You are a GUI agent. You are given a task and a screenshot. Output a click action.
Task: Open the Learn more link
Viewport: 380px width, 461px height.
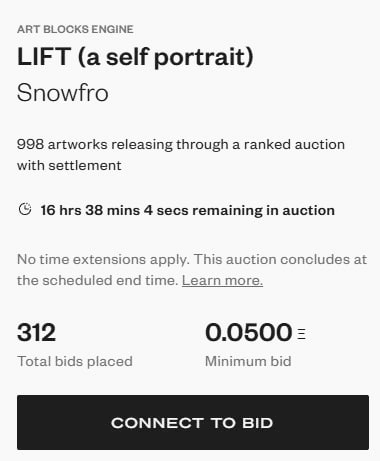point(222,280)
